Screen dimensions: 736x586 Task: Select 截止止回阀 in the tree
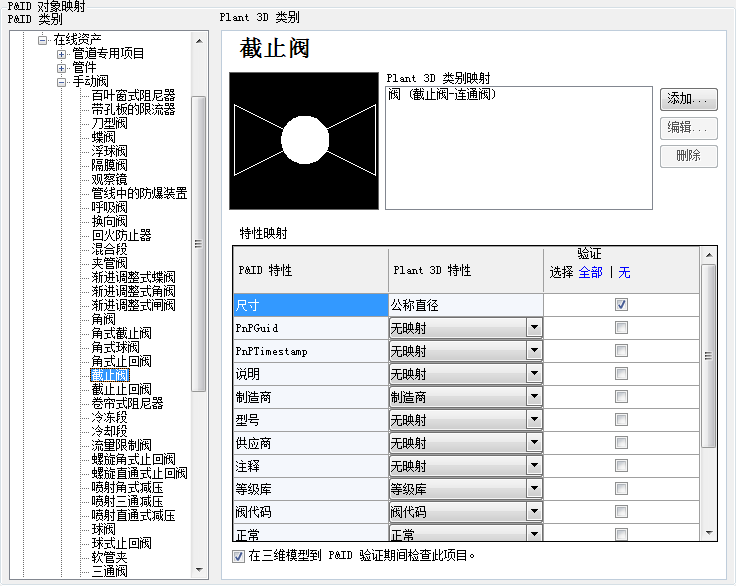122,389
